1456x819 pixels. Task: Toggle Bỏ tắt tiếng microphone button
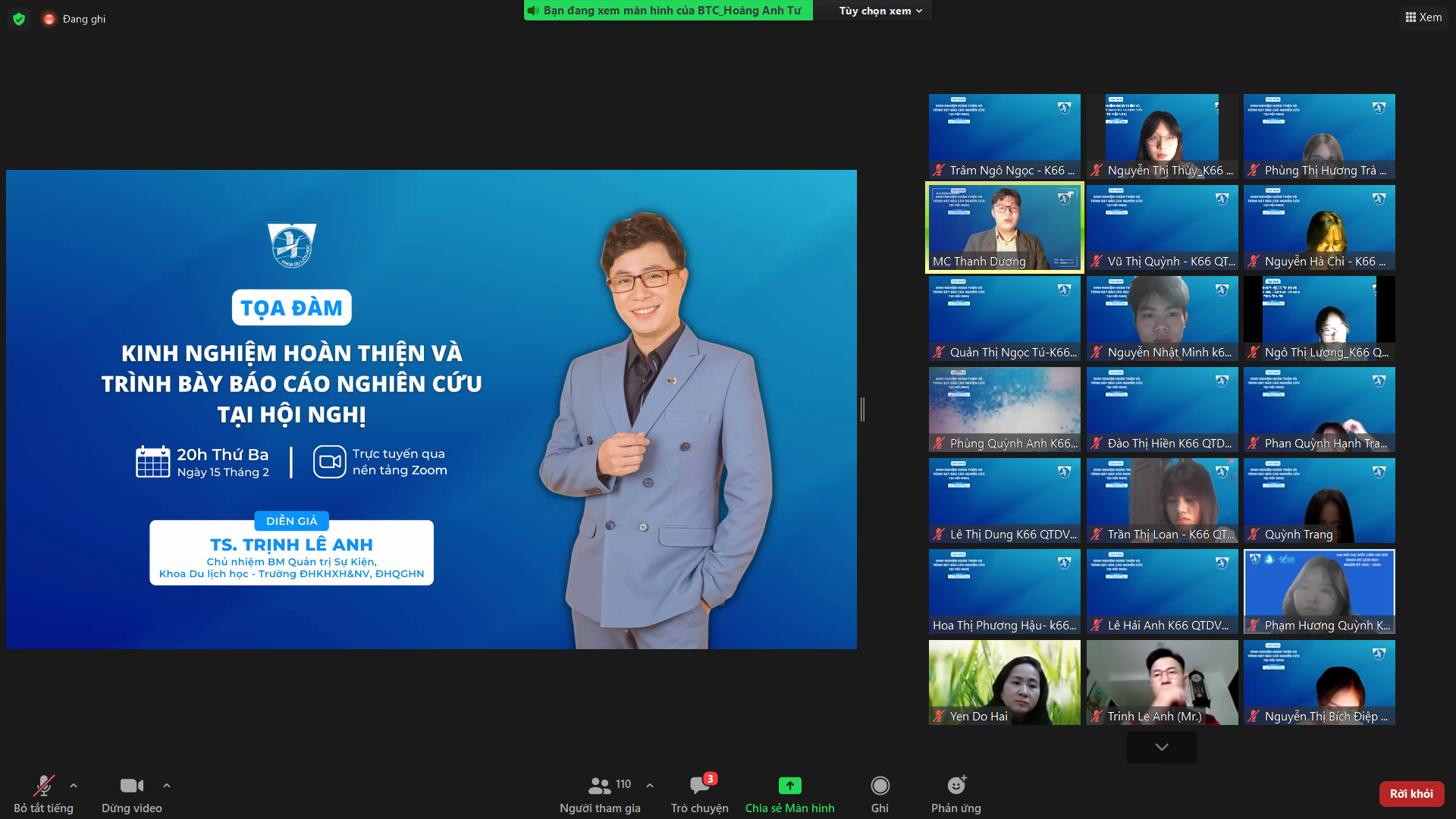(x=43, y=794)
